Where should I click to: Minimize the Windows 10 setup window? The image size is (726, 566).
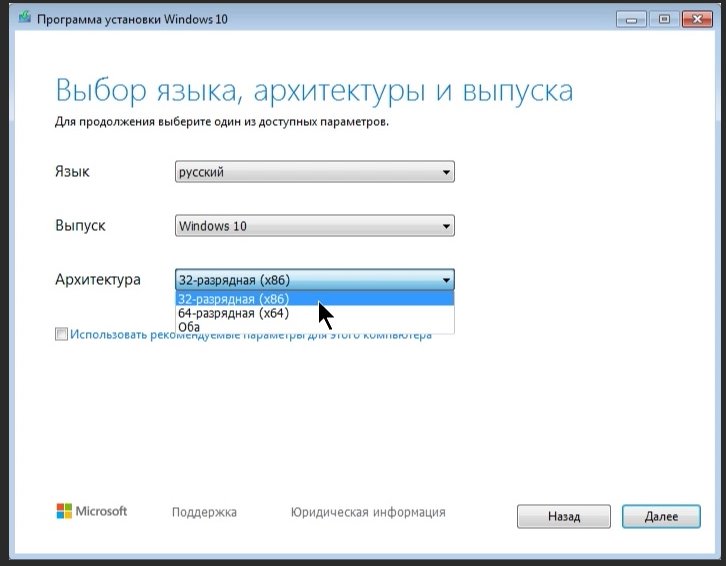pos(631,19)
